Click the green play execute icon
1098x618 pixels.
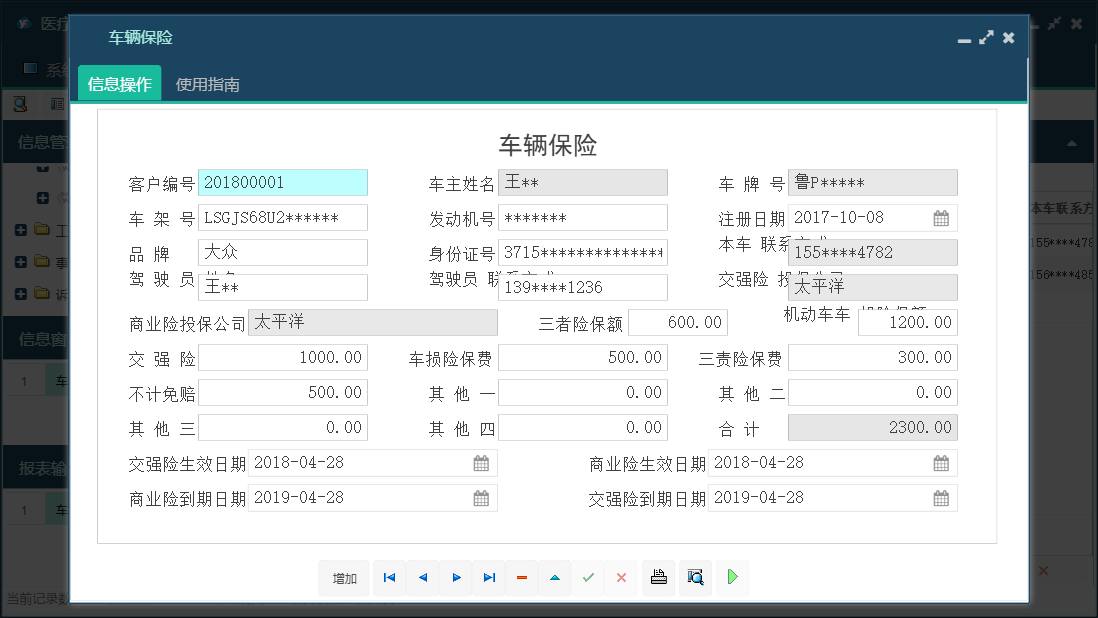(x=732, y=577)
